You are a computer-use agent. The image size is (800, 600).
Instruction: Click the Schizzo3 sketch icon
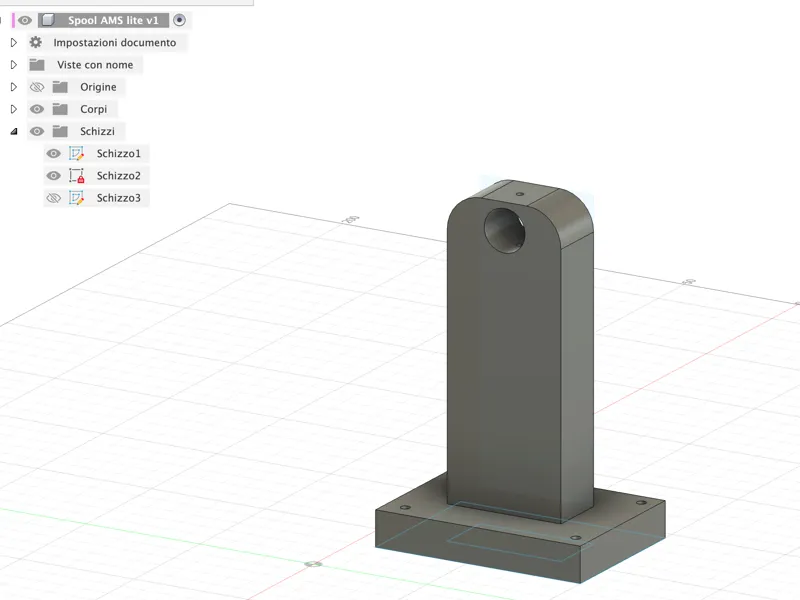pos(77,198)
